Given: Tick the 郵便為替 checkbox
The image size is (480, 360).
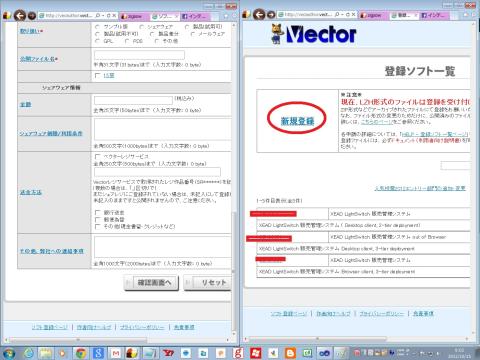Looking at the screenshot, I should click(97, 219).
